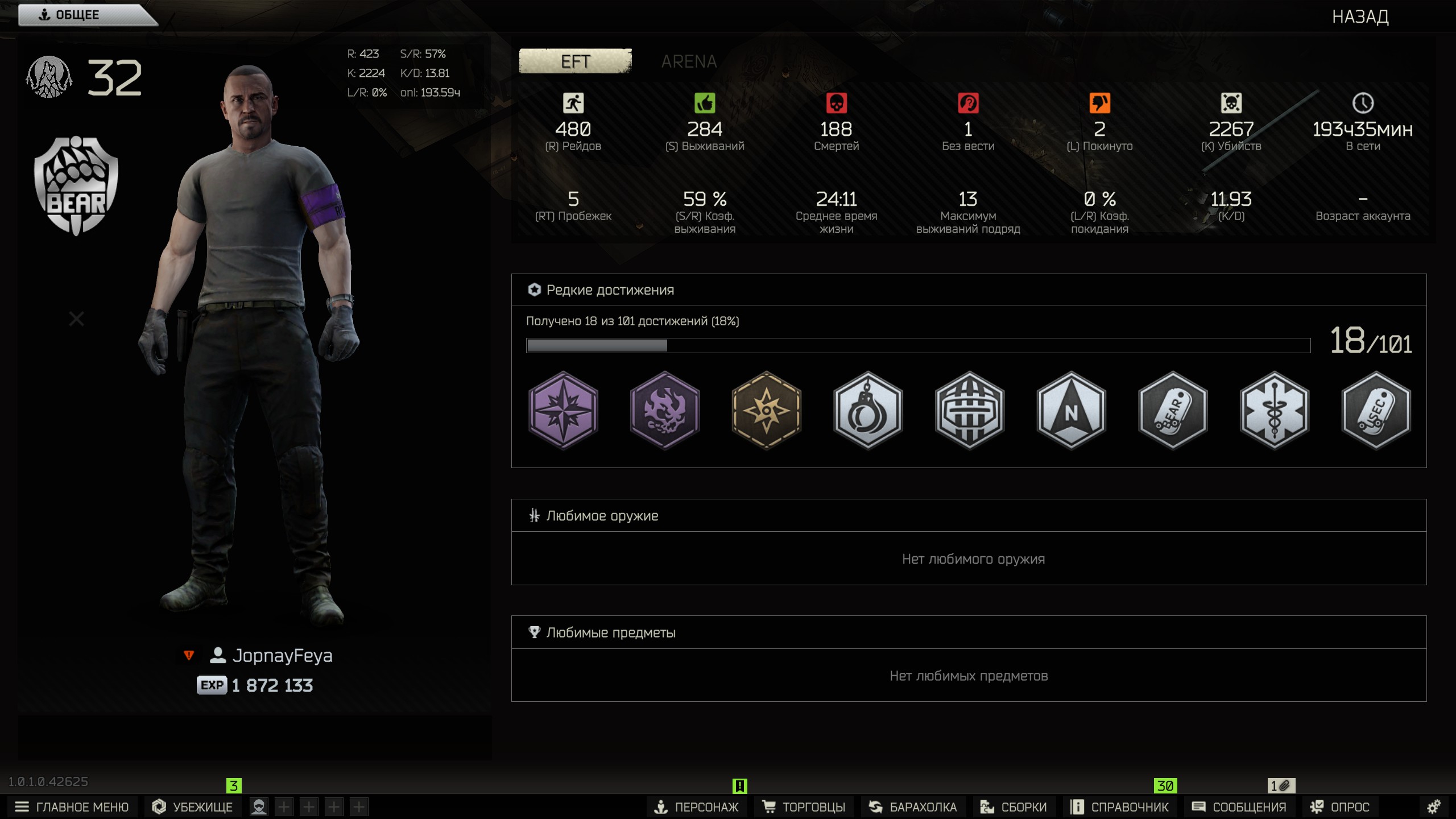Image resolution: width=1456 pixels, height=819 pixels.
Task: Click the purple dragon achievement badge
Action: [665, 410]
